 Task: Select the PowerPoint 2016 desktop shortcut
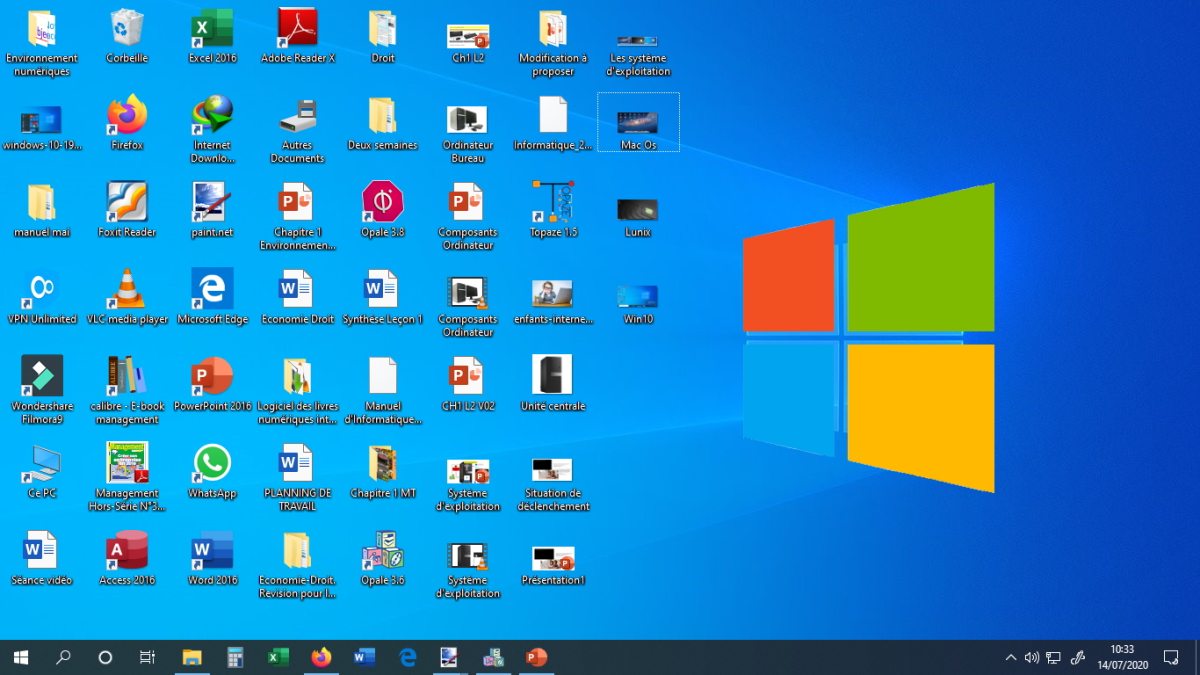(212, 385)
